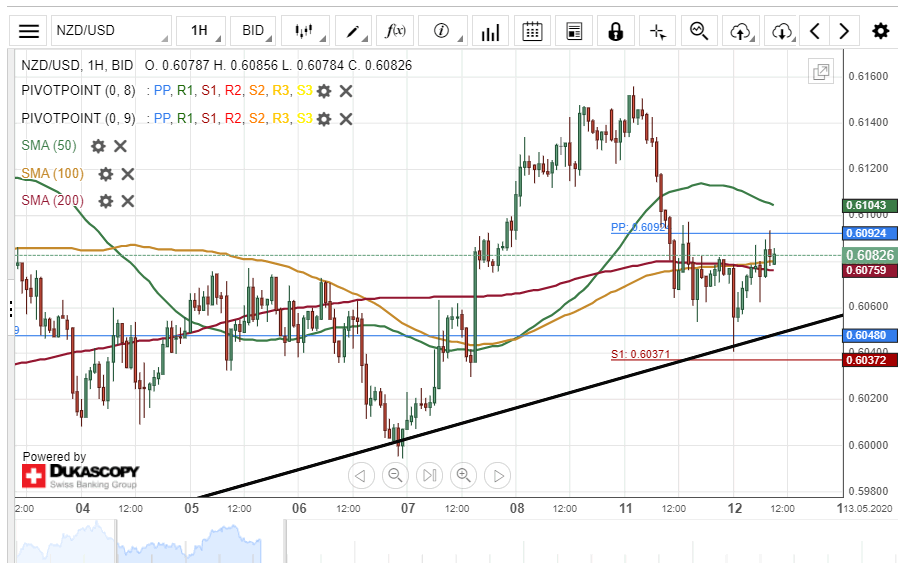Viewport: 903px width, 569px height.
Task: Open SMA (200) settings gear
Action: [105, 201]
